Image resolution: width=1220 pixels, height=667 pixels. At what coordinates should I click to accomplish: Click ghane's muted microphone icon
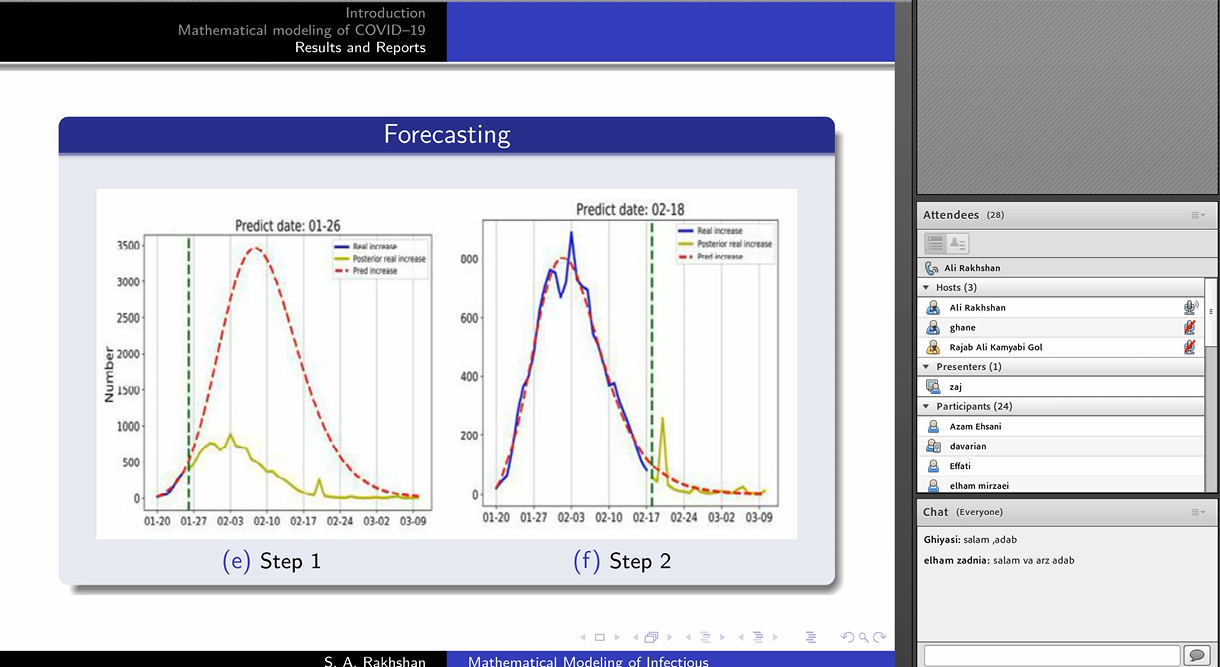coord(1190,328)
